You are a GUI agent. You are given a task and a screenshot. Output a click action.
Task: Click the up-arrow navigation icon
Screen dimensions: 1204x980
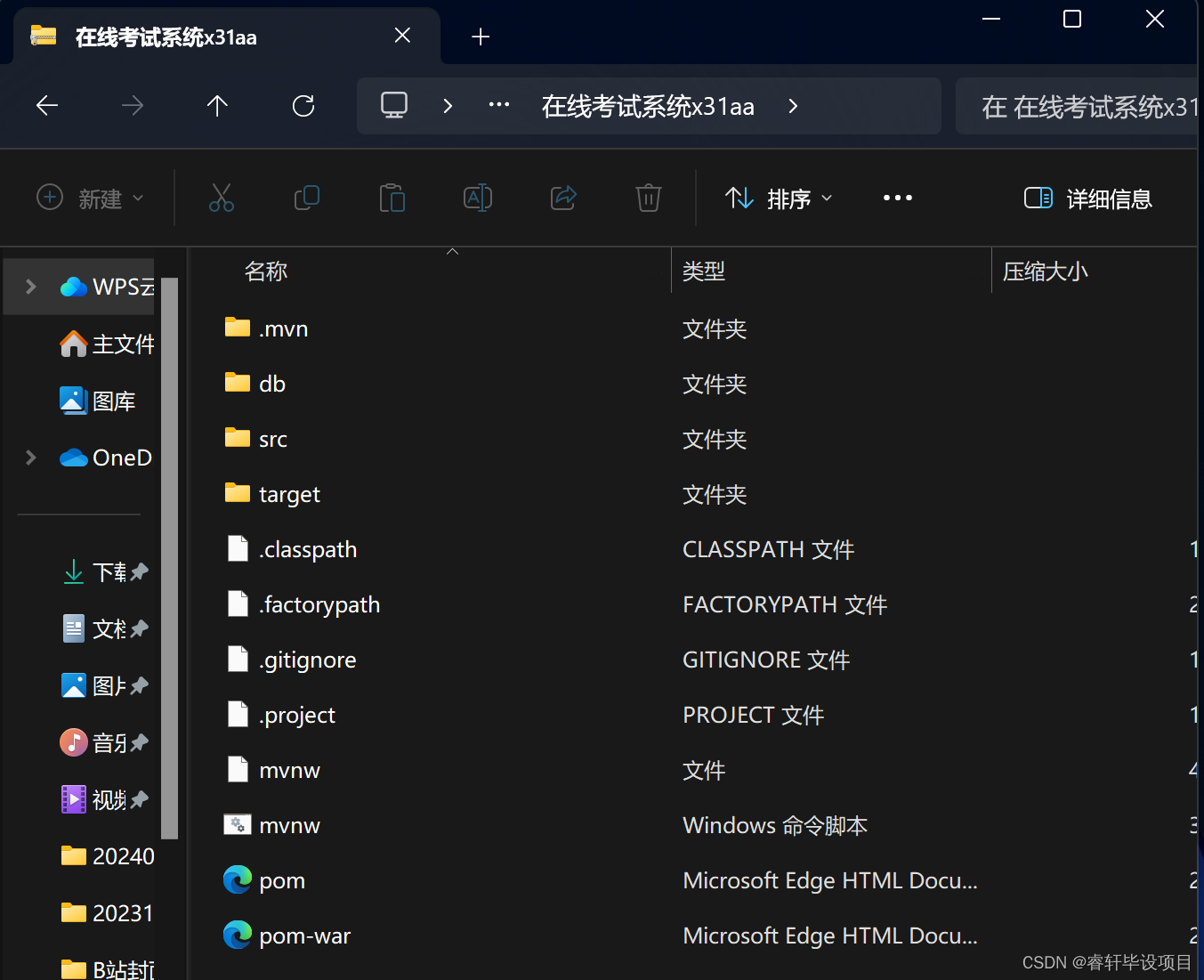217,105
